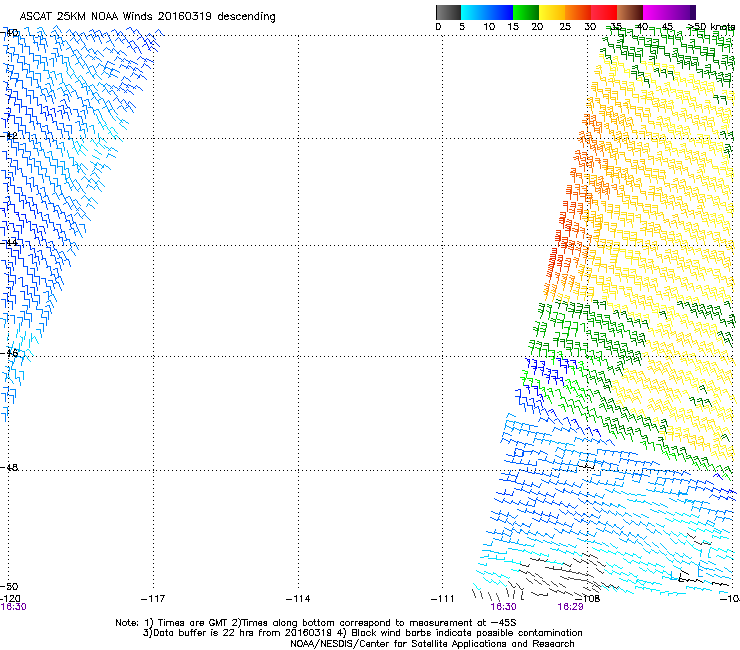Click the purple 16:30 time under -120
This screenshot has height=650, width=740.
pyautogui.click(x=13, y=607)
